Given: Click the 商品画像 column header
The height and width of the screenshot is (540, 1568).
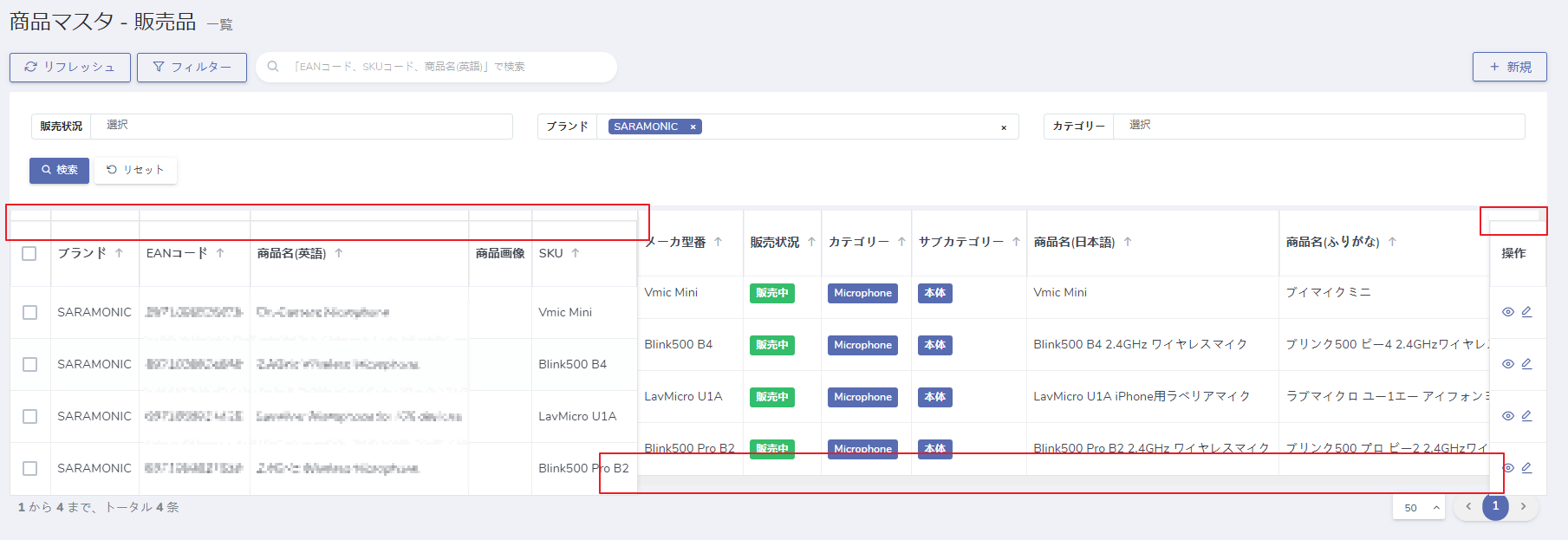Looking at the screenshot, I should tap(500, 253).
